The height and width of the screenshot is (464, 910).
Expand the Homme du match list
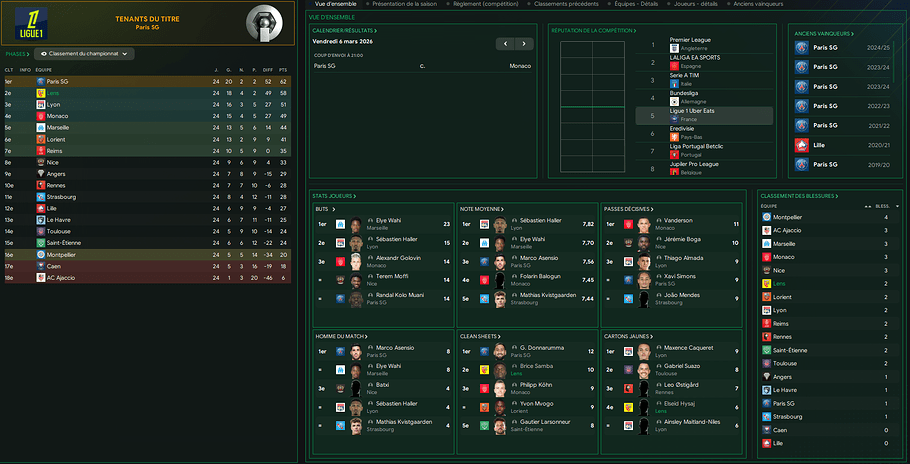pos(341,336)
